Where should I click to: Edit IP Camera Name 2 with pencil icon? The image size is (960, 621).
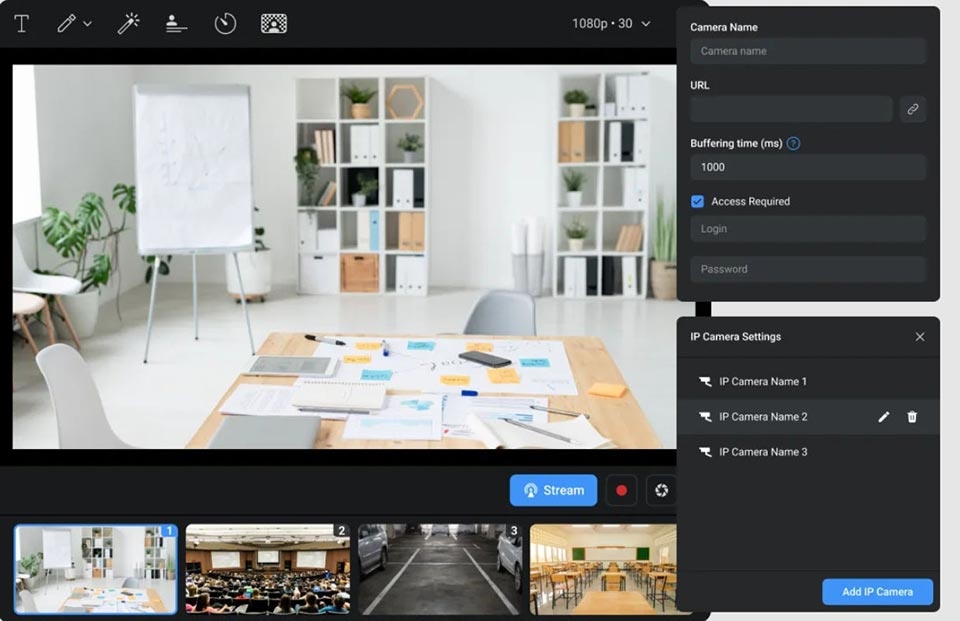tap(883, 417)
